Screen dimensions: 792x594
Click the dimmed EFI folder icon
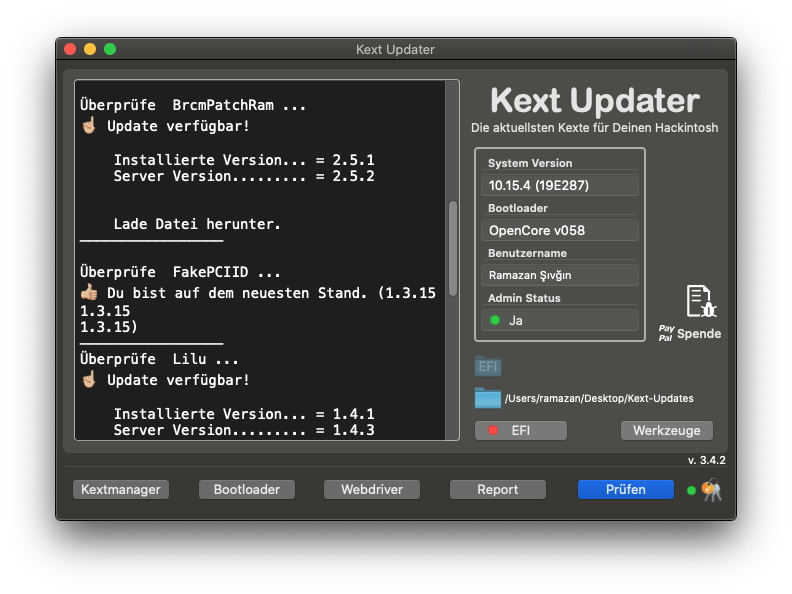click(488, 366)
